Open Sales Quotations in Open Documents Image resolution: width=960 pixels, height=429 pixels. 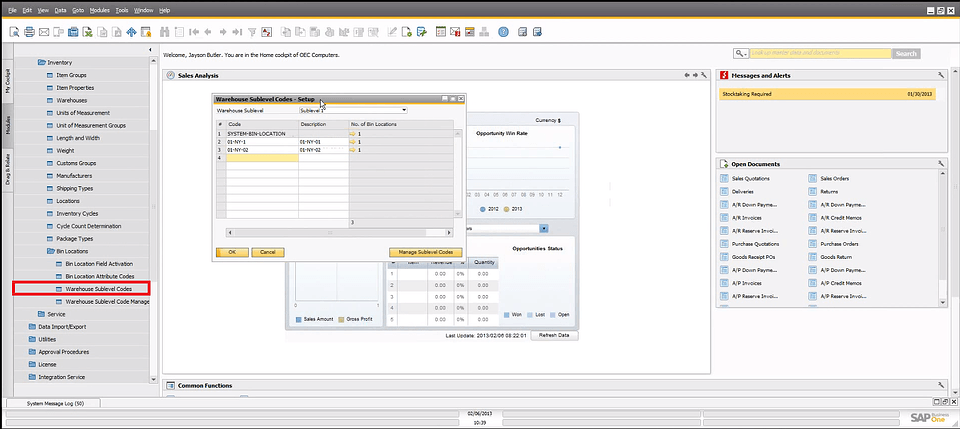click(751, 179)
